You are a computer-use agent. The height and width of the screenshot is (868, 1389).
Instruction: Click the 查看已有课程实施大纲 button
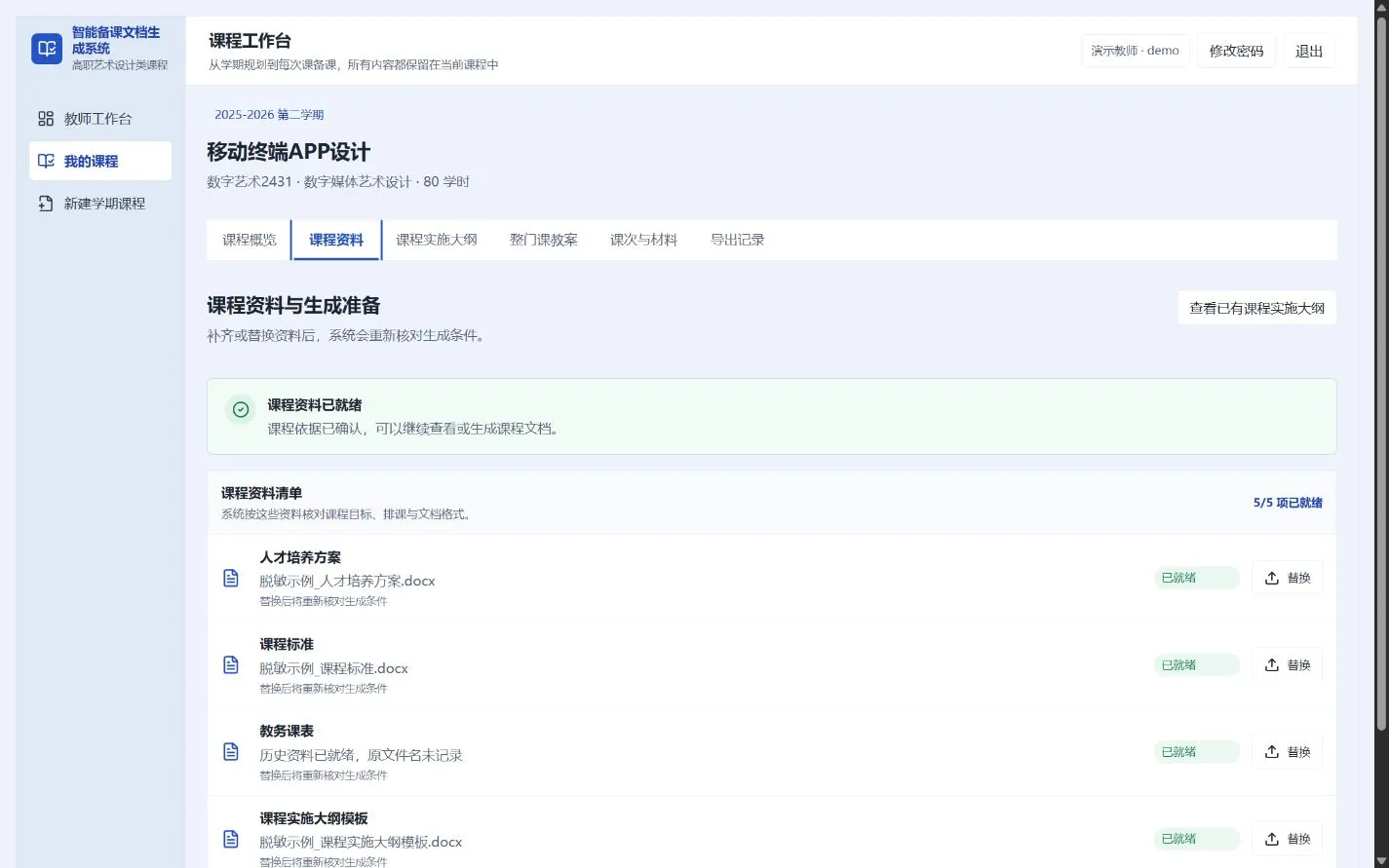[x=1256, y=308]
